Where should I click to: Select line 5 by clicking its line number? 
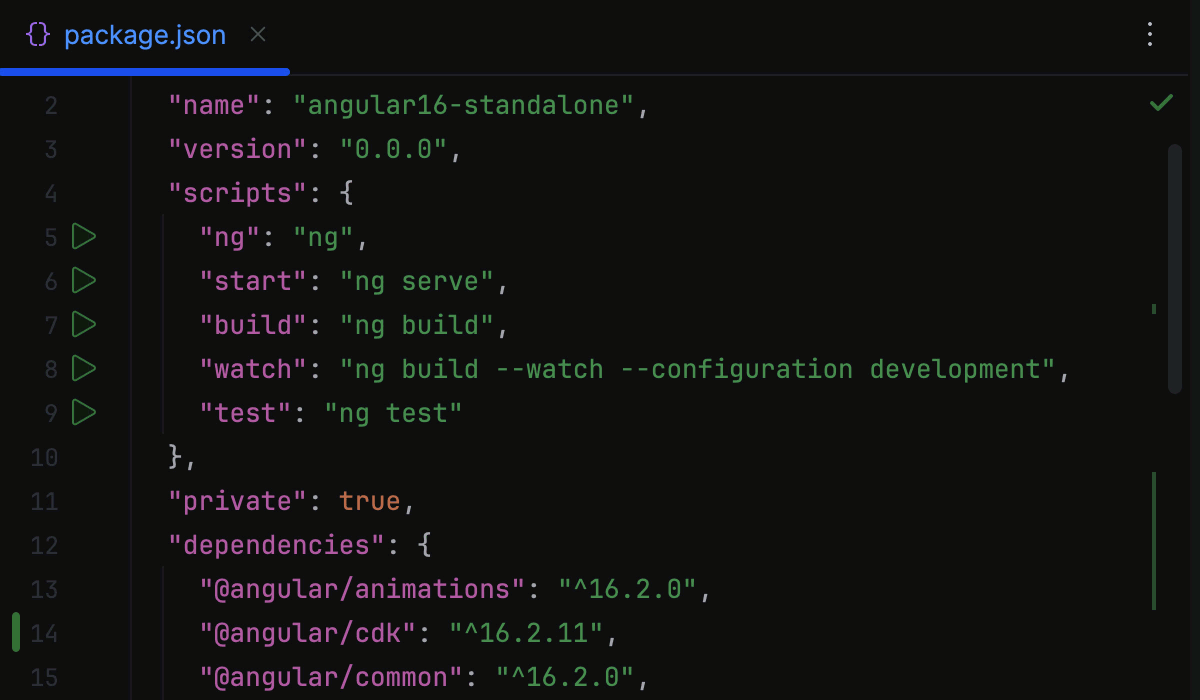tap(50, 237)
